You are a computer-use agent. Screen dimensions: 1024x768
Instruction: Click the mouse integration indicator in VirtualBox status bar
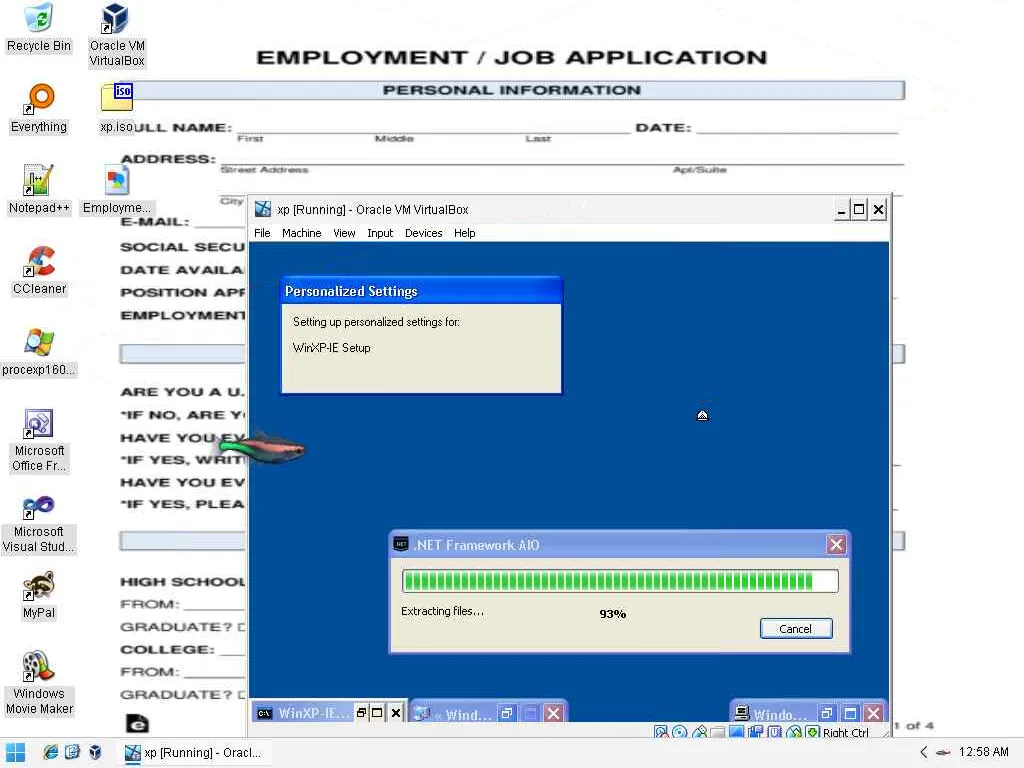pos(793,732)
